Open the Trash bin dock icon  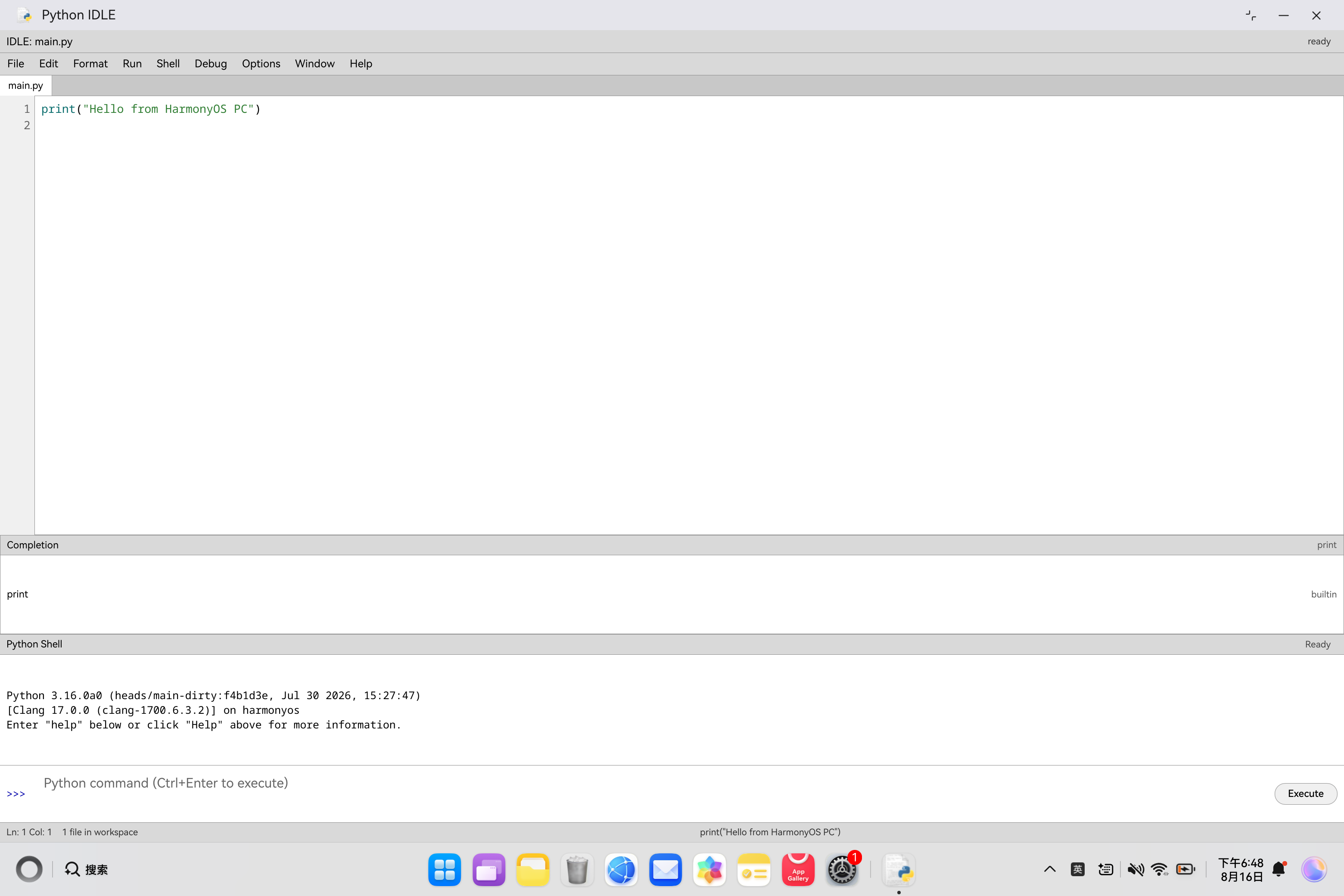click(577, 870)
